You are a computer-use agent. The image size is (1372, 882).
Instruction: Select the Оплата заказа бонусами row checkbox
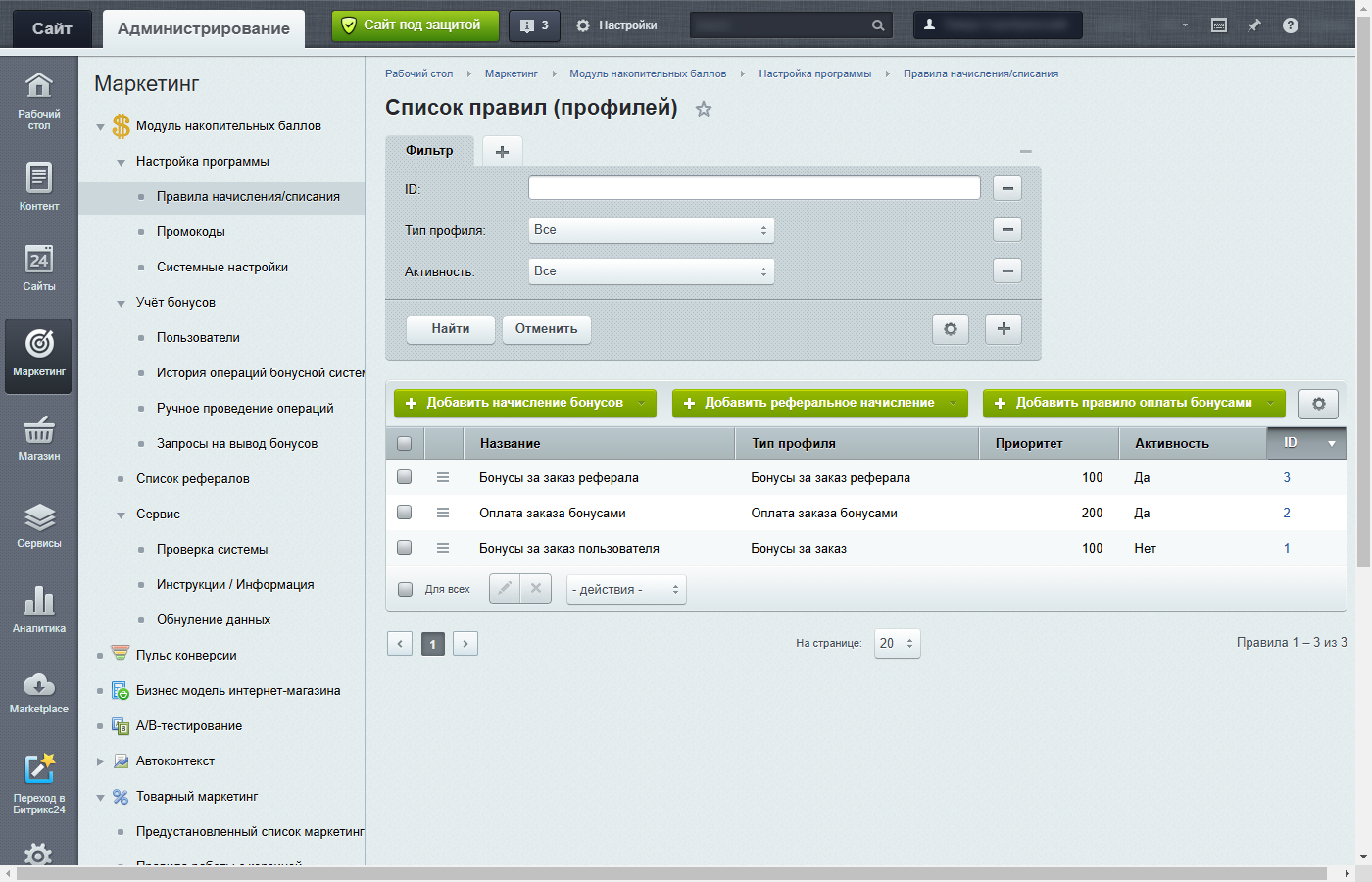click(405, 513)
